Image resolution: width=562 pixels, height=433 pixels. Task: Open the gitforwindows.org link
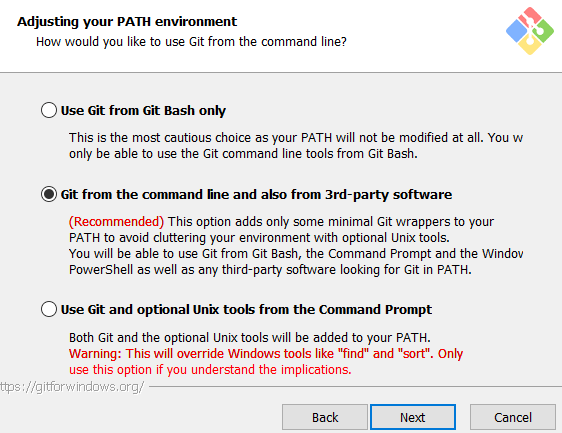pos(72,387)
